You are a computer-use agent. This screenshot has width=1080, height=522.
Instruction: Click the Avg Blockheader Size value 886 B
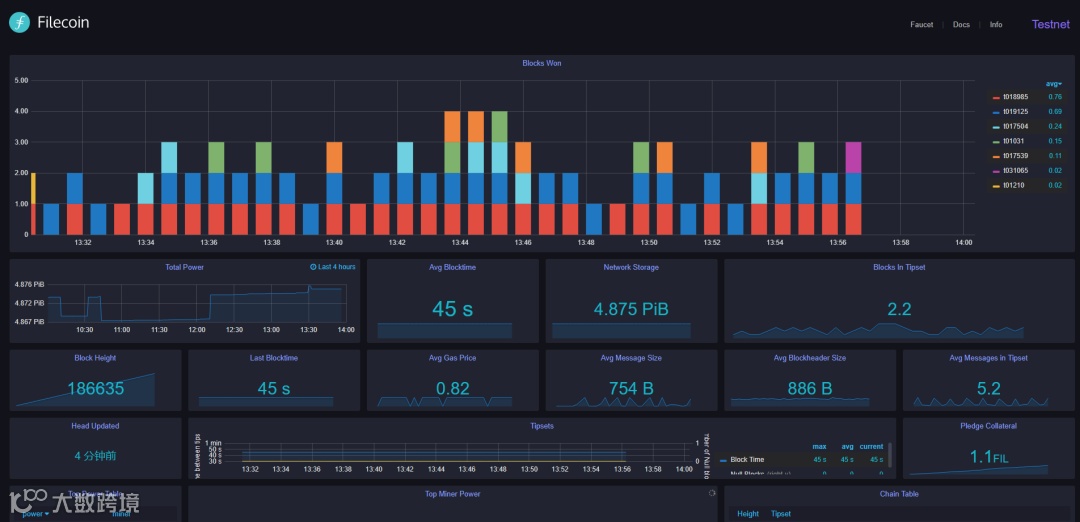coord(810,388)
